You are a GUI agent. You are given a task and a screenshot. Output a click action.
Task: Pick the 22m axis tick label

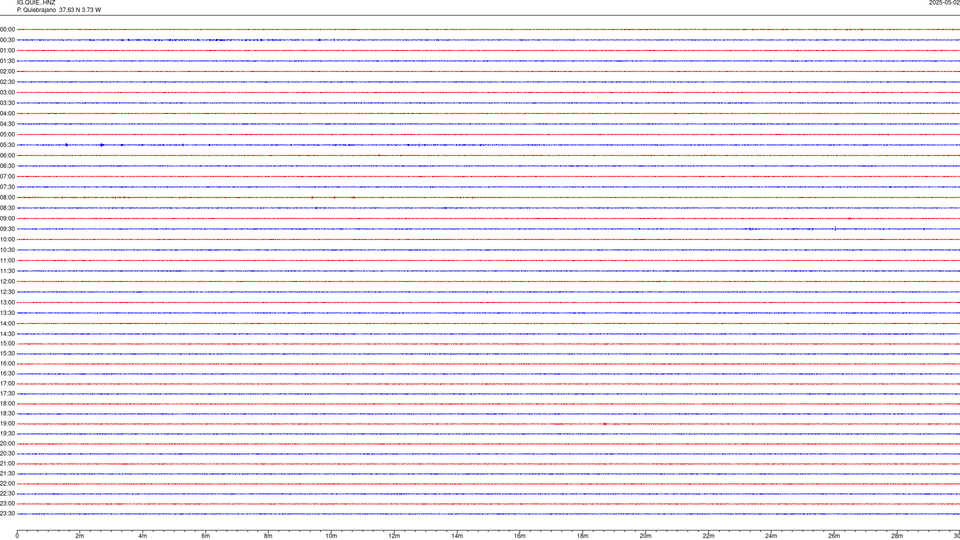tap(708, 536)
